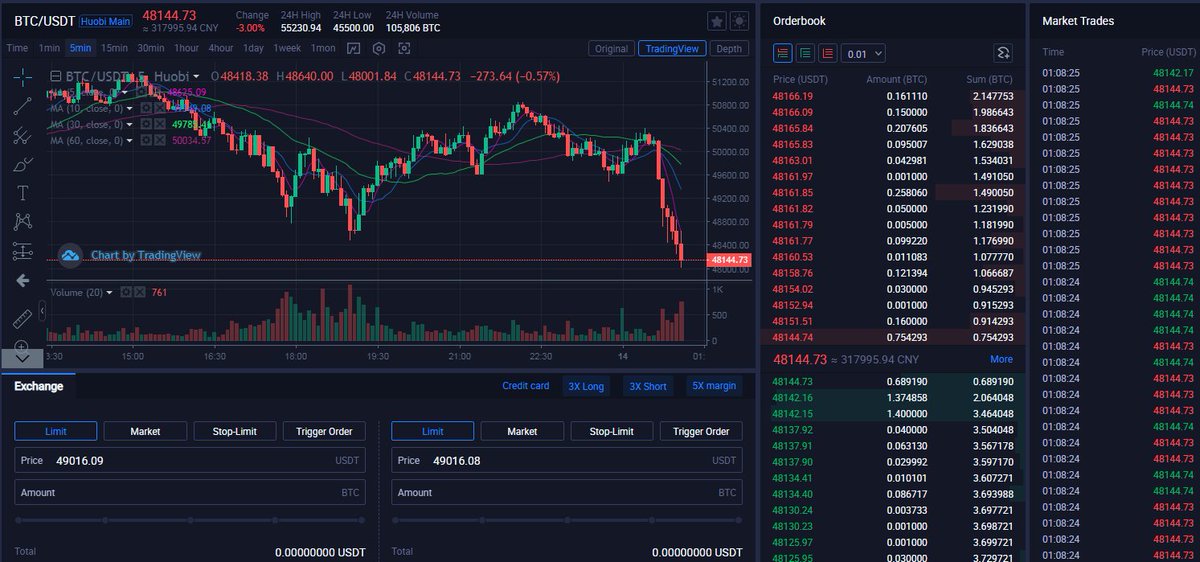Select the ruler measure tool
Image resolution: width=1200 pixels, height=562 pixels.
point(22,319)
